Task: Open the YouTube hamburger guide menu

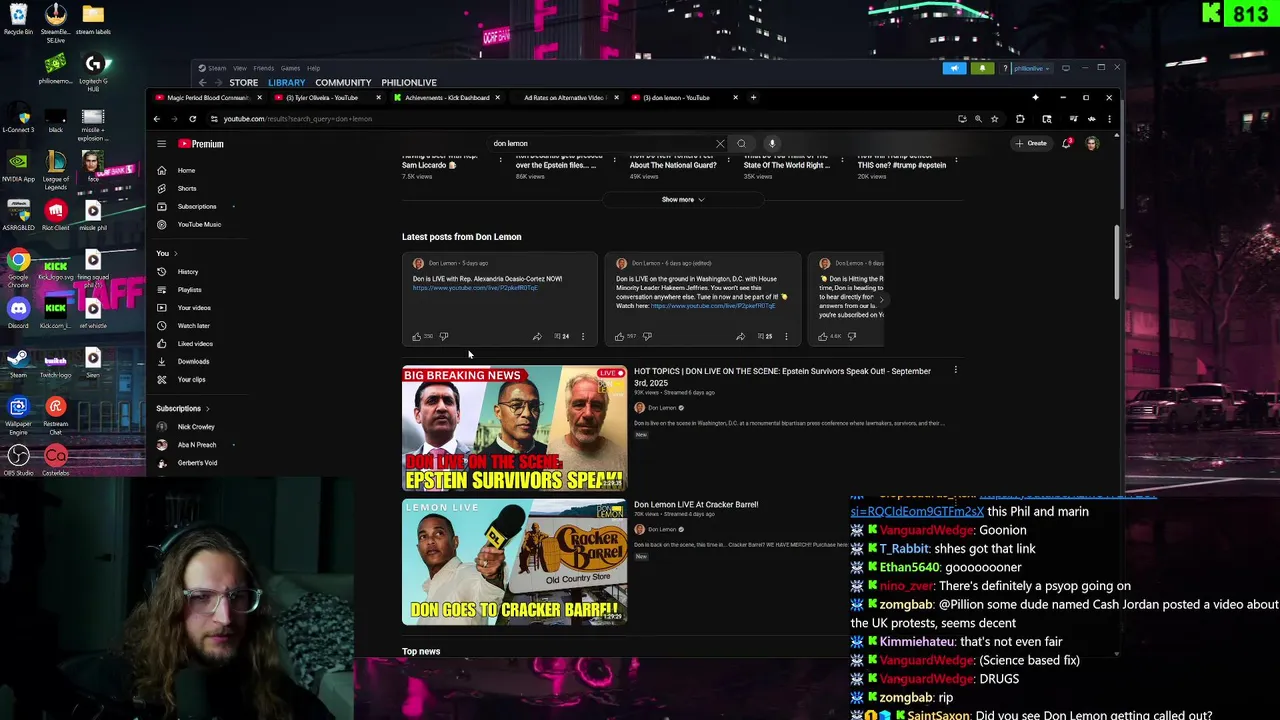Action: pos(161,144)
